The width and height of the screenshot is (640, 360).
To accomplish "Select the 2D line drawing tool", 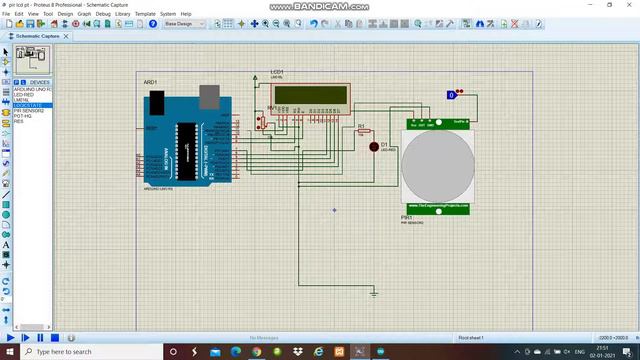I will coord(6,195).
